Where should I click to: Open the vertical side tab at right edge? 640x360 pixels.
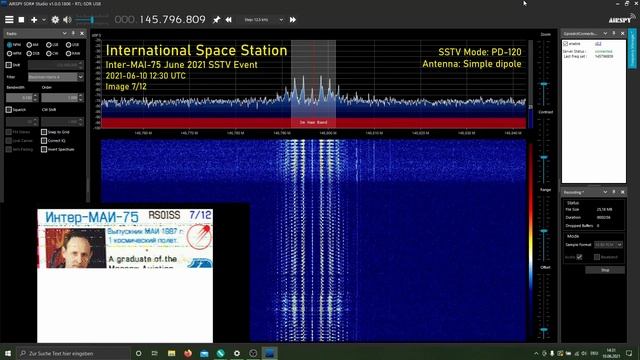(x=633, y=49)
